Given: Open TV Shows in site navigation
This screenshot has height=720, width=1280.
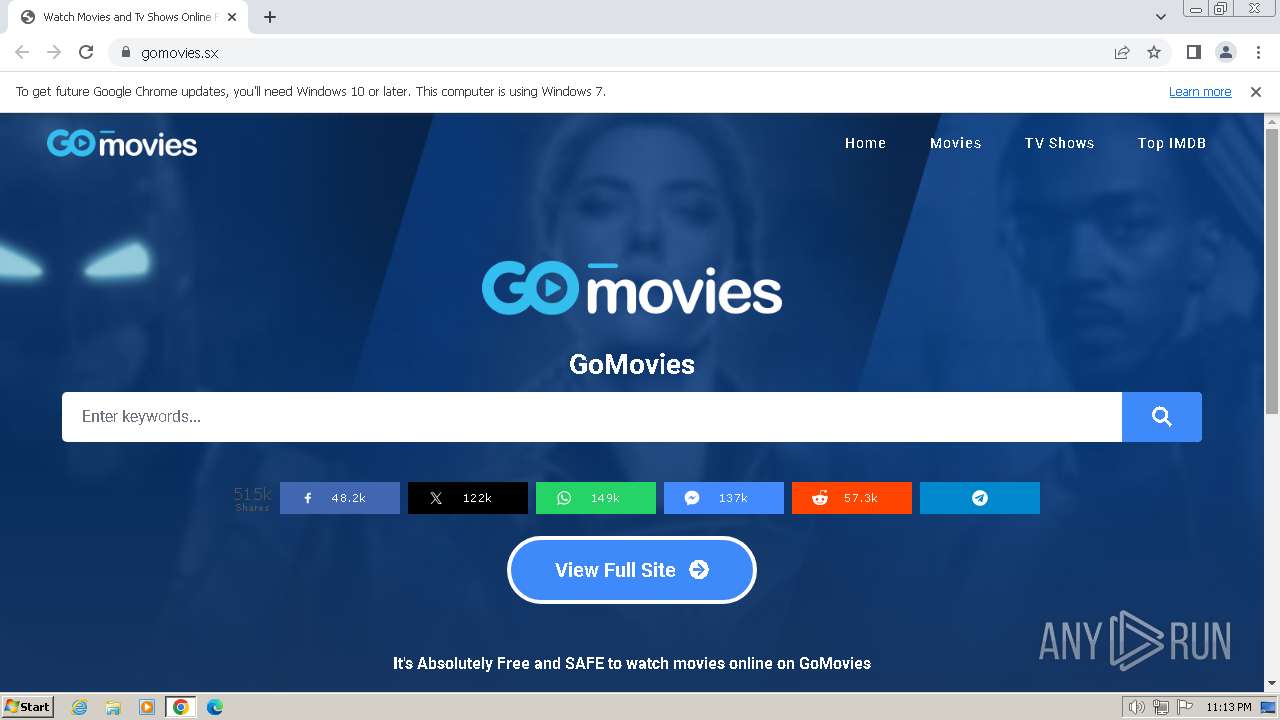Looking at the screenshot, I should tap(1059, 143).
